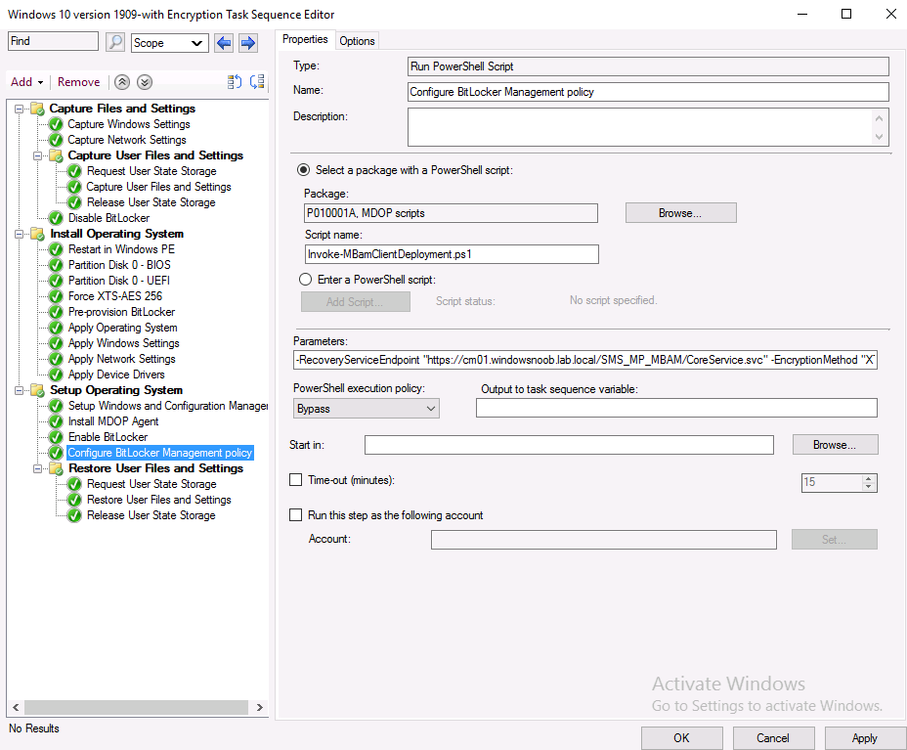Click the green check icon of Restart in Windows PE

[x=56, y=249]
